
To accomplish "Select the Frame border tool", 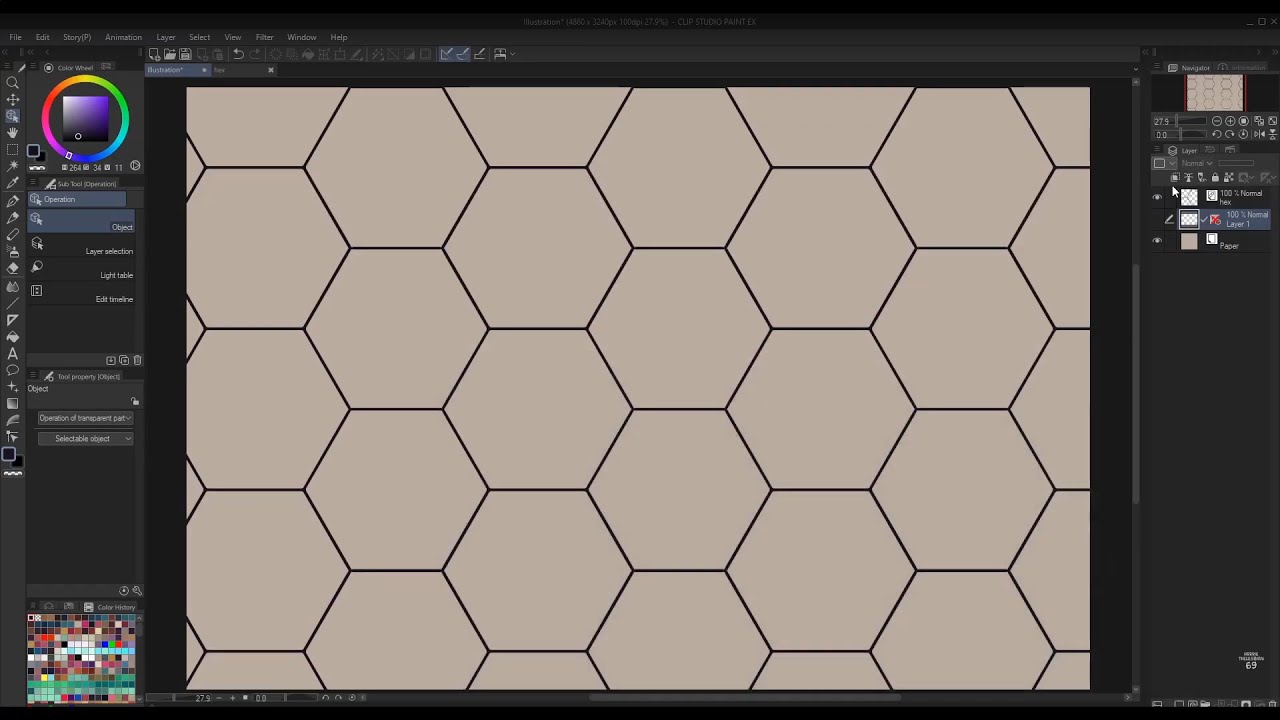I will tap(12, 320).
